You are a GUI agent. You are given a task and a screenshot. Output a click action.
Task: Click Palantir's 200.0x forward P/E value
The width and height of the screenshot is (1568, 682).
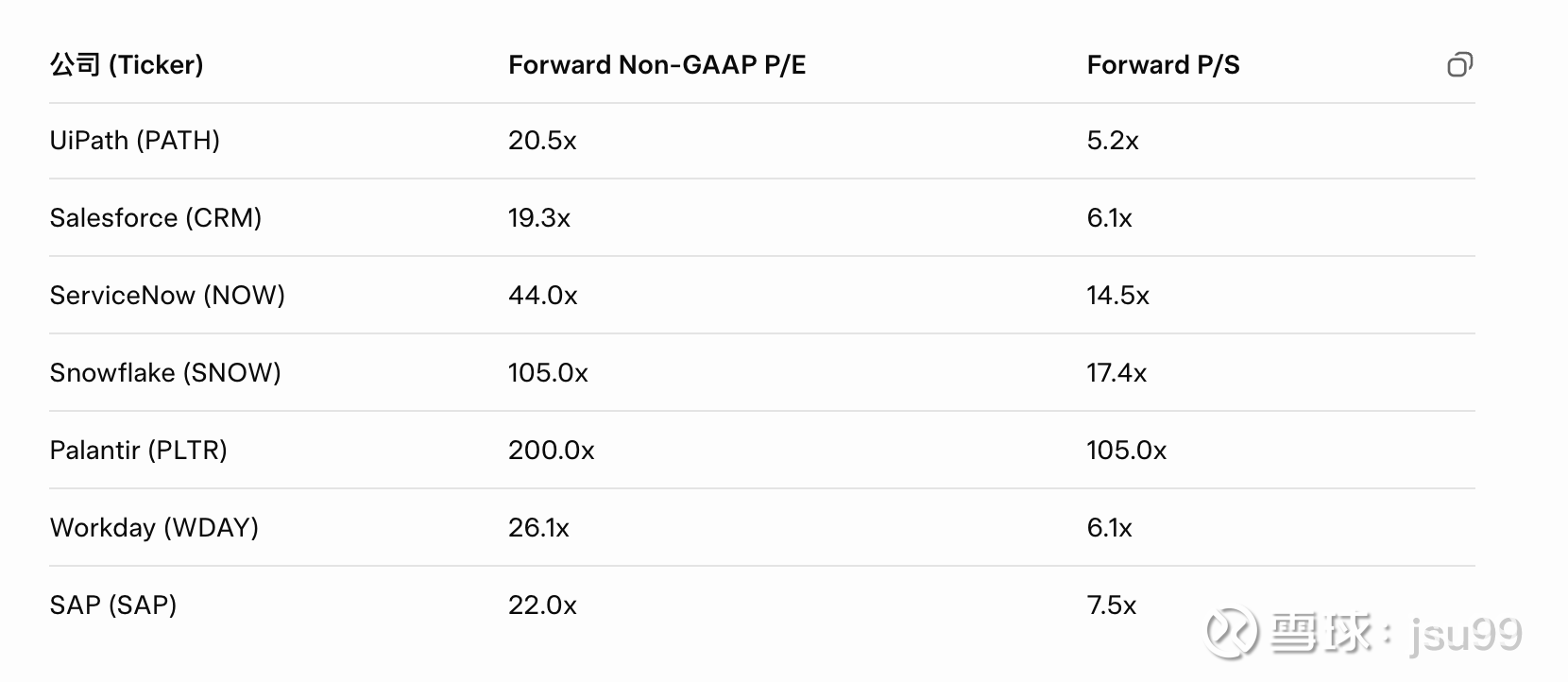pos(551,451)
